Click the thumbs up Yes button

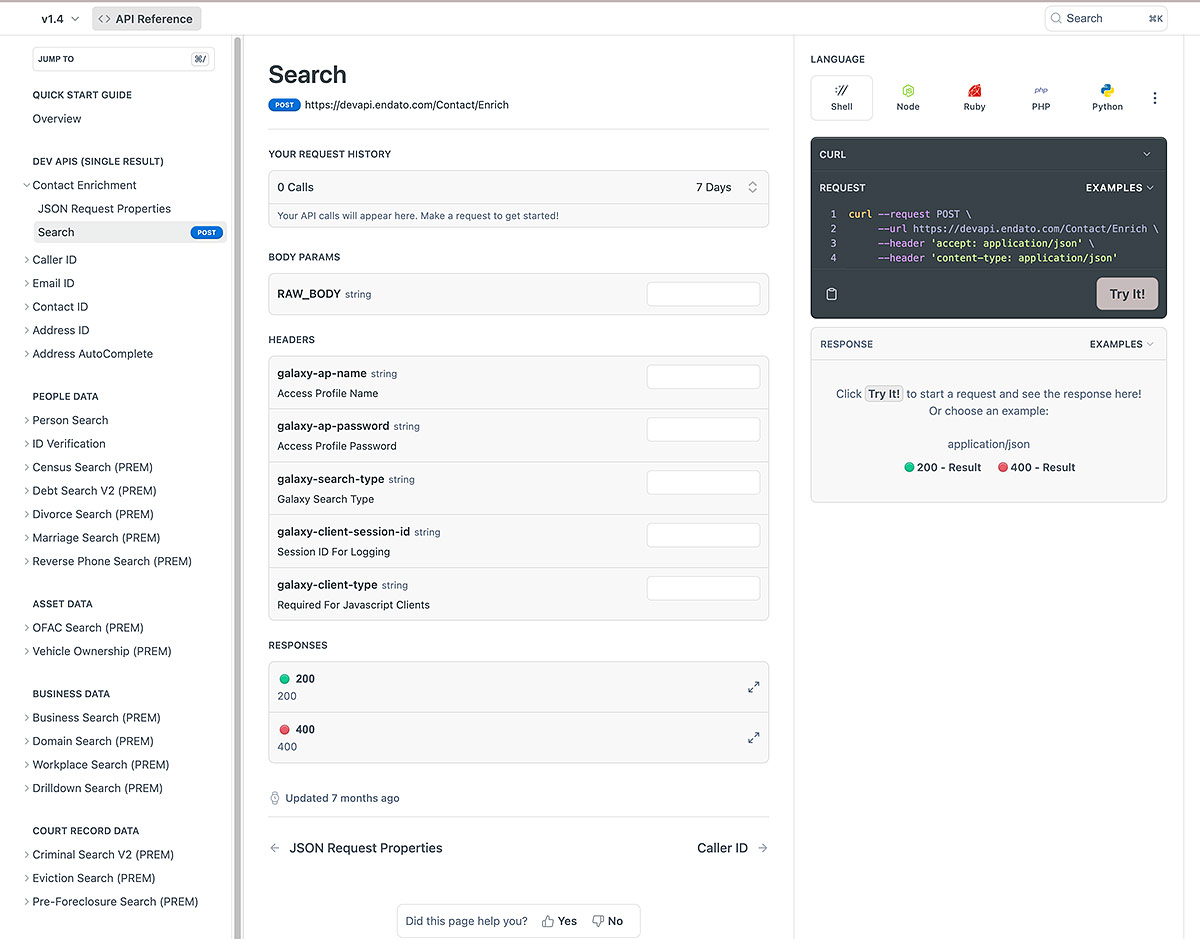(x=559, y=921)
